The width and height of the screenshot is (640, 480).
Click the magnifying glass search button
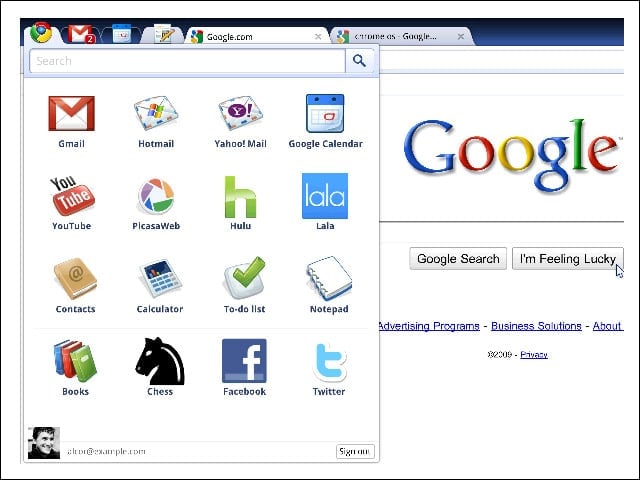click(360, 61)
